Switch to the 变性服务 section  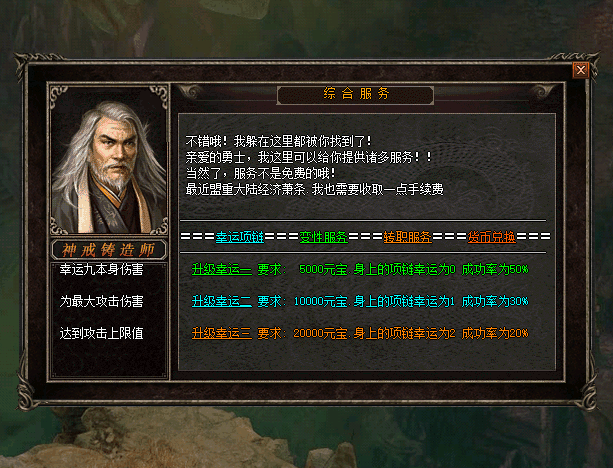coord(324,237)
